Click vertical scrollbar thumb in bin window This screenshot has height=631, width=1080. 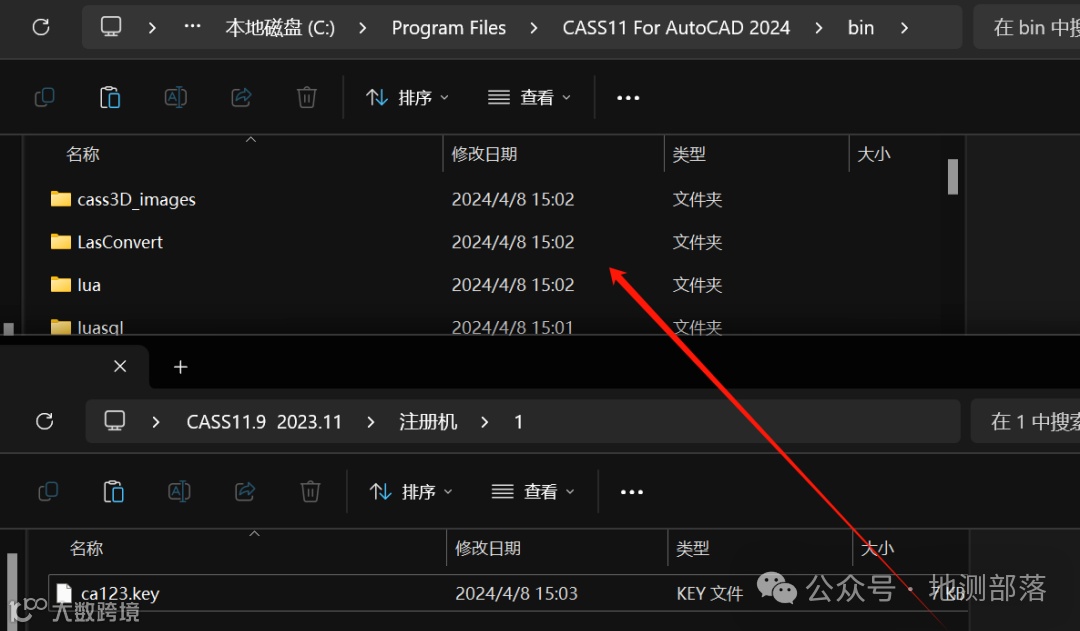point(953,177)
